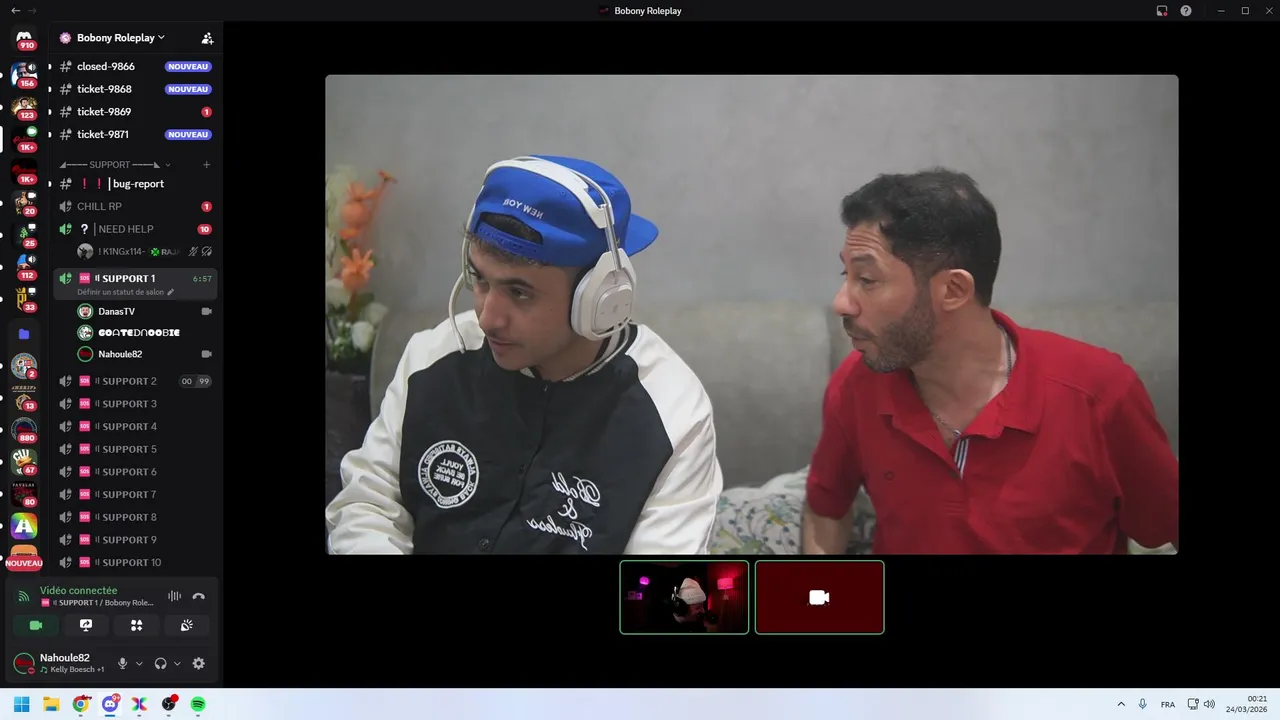Open Chrome from taskbar
1280x720 pixels.
pos(81,704)
